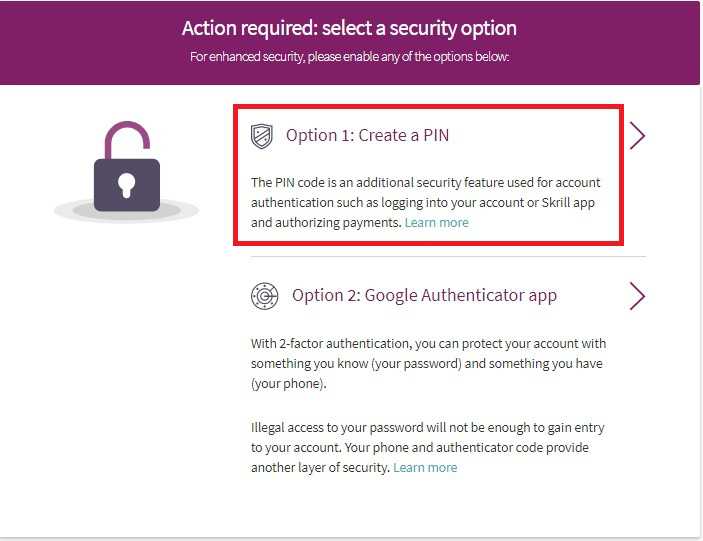Open 'Learn more' link about the PIN code
Viewport: 703px width, 541px height.
(x=437, y=222)
